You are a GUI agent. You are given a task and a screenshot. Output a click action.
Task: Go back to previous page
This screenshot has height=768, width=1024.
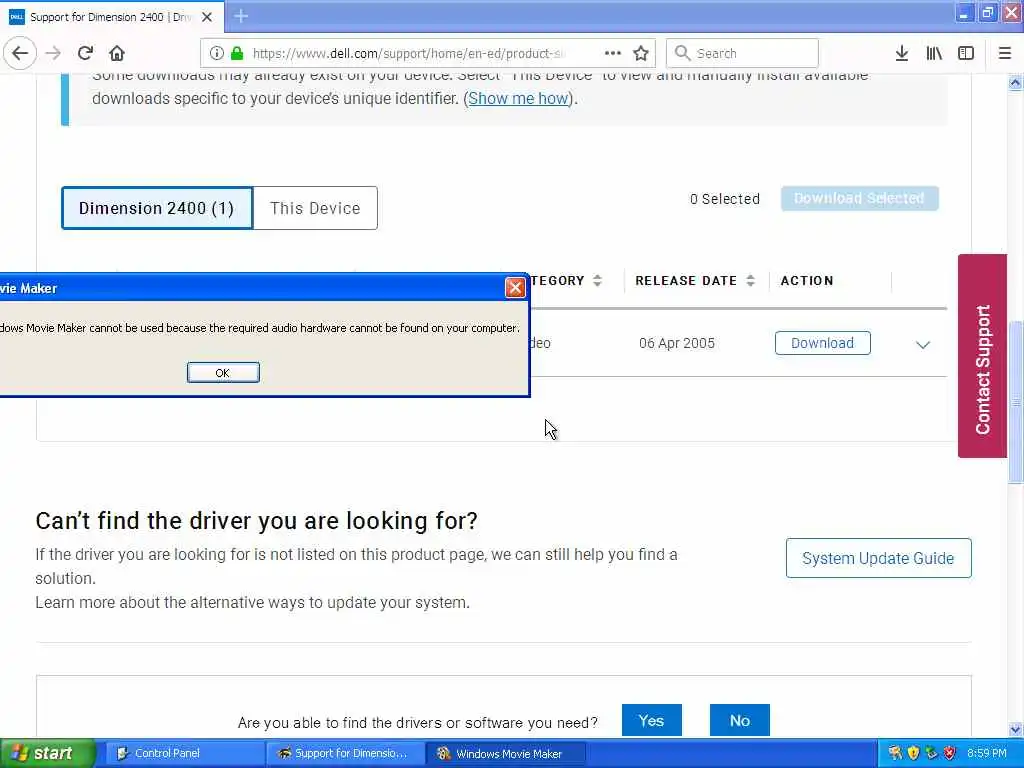point(20,53)
